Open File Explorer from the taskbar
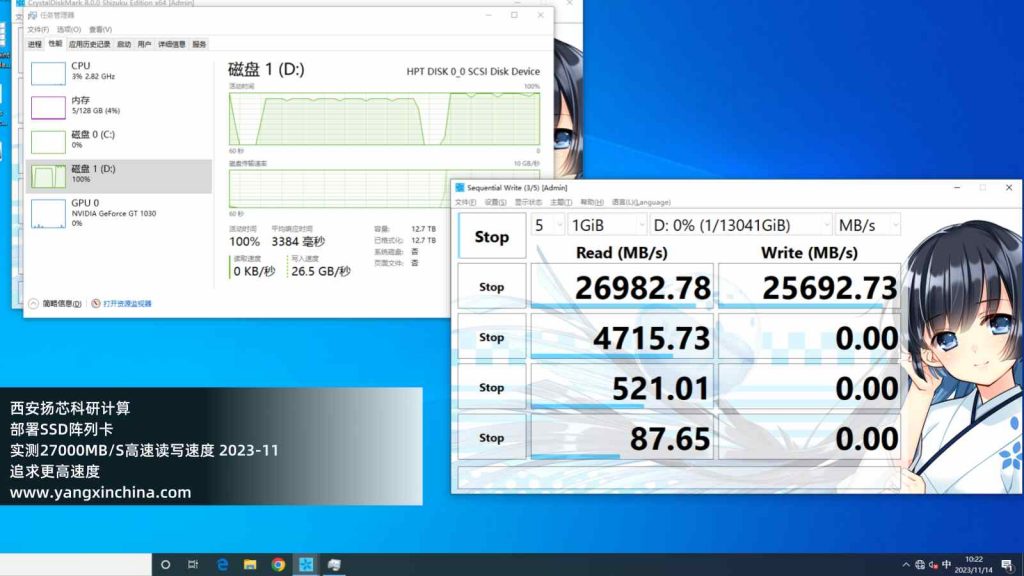 [x=250, y=564]
